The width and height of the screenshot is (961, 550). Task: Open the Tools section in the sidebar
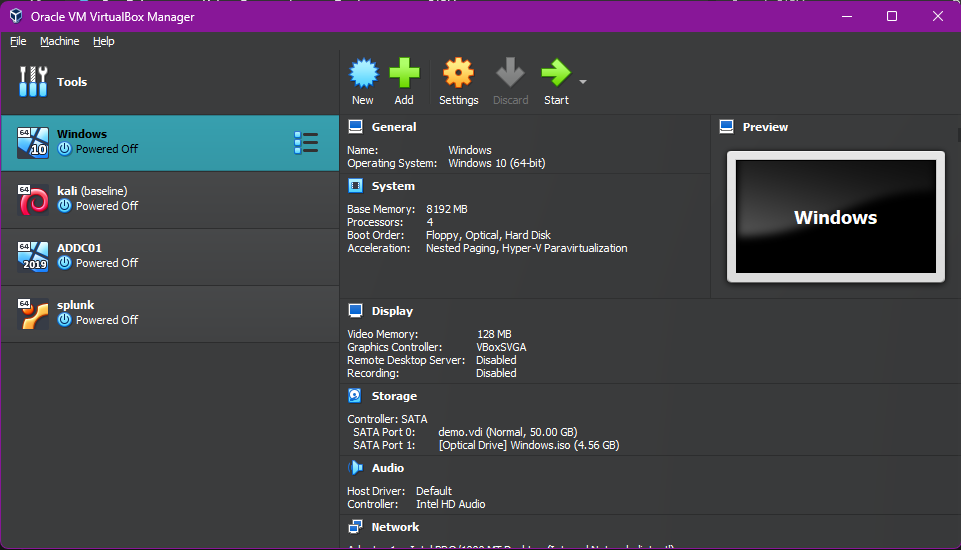tap(170, 82)
